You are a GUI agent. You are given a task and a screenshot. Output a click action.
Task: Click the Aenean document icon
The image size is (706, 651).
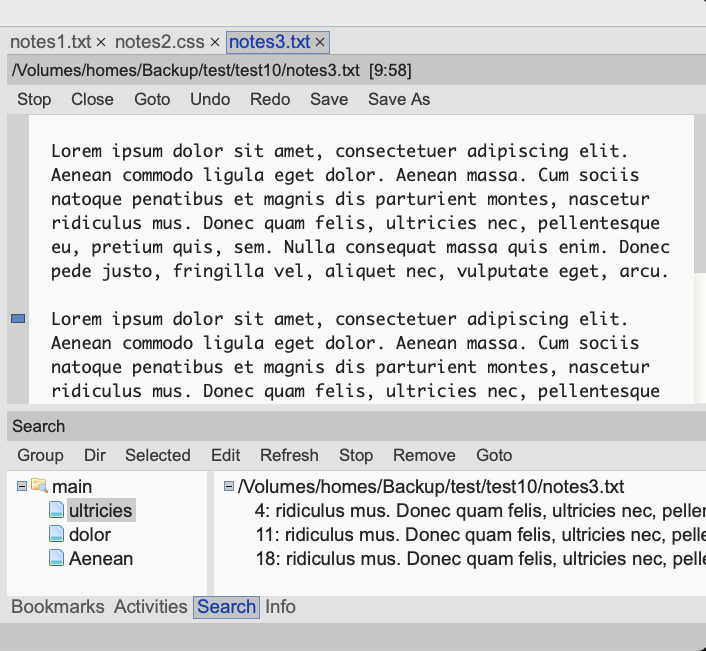coord(56,558)
